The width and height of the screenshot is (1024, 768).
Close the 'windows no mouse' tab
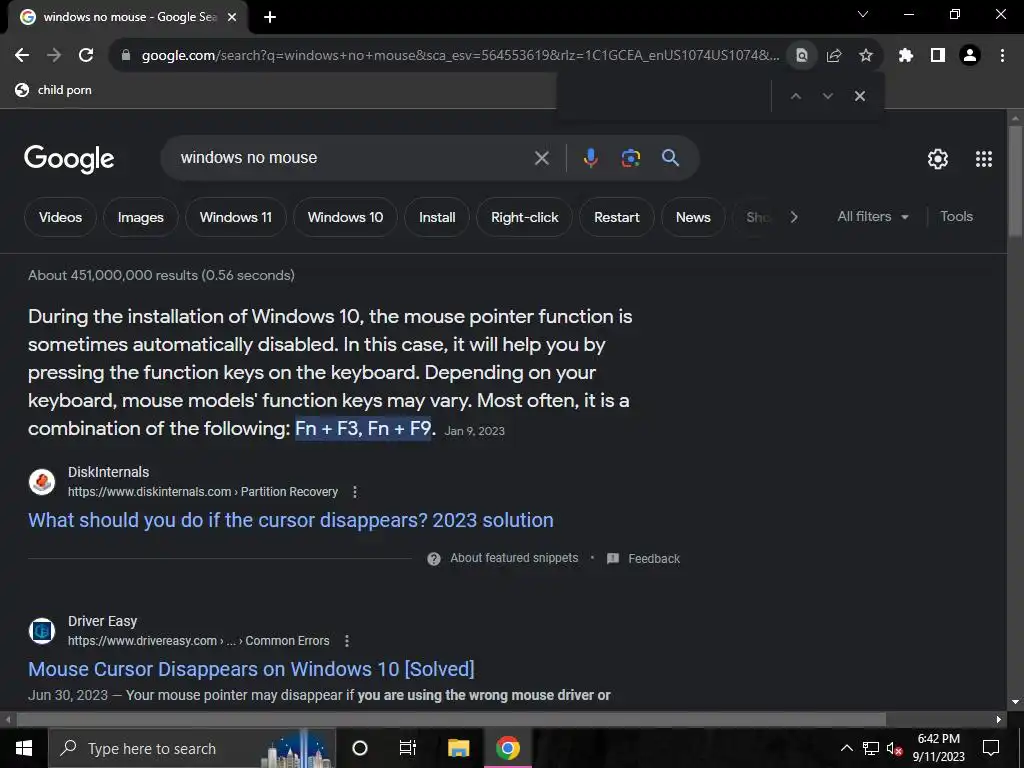point(232,18)
